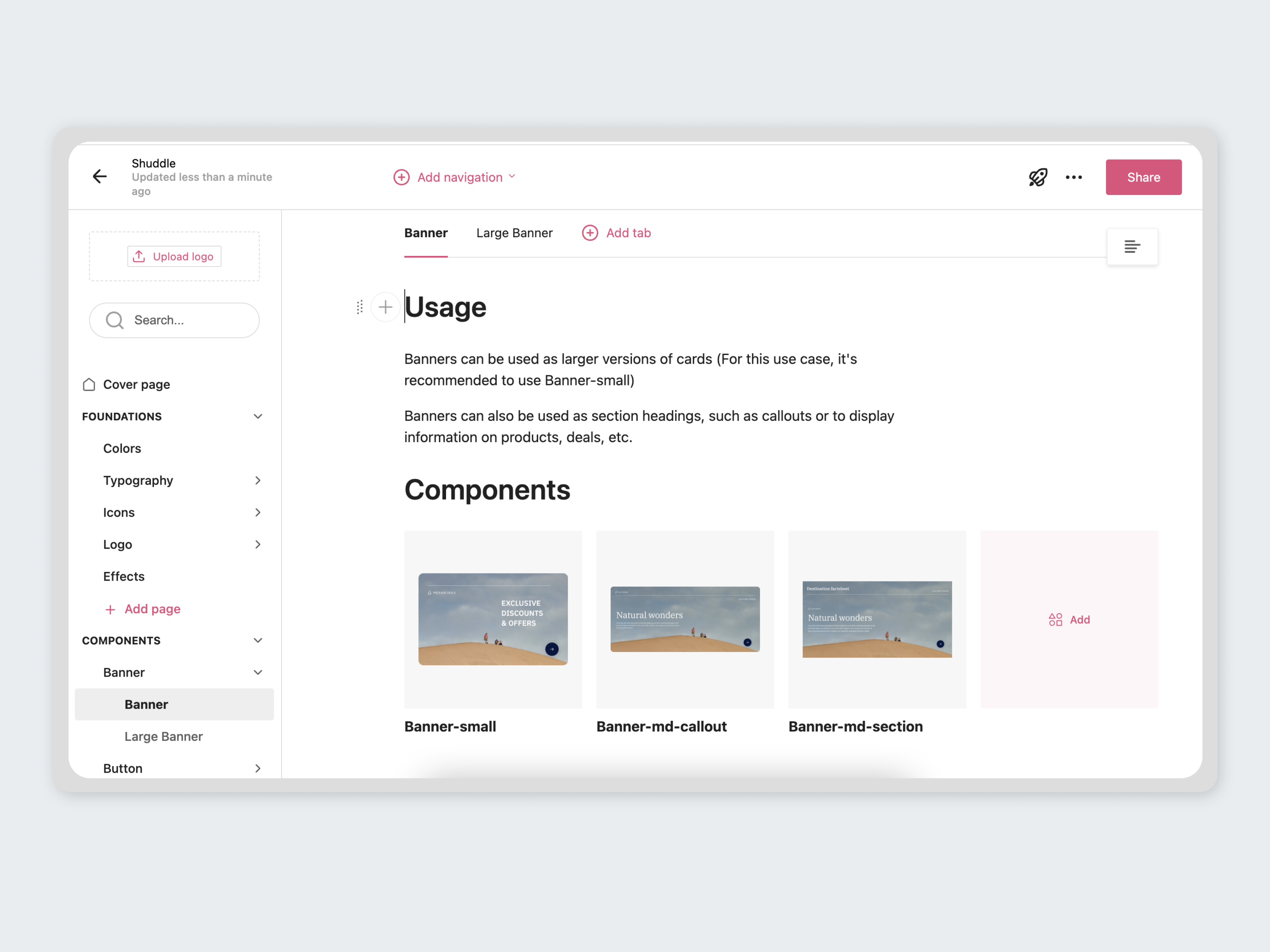
Task: Grab the drag handle beside Usage heading
Action: pos(360,308)
